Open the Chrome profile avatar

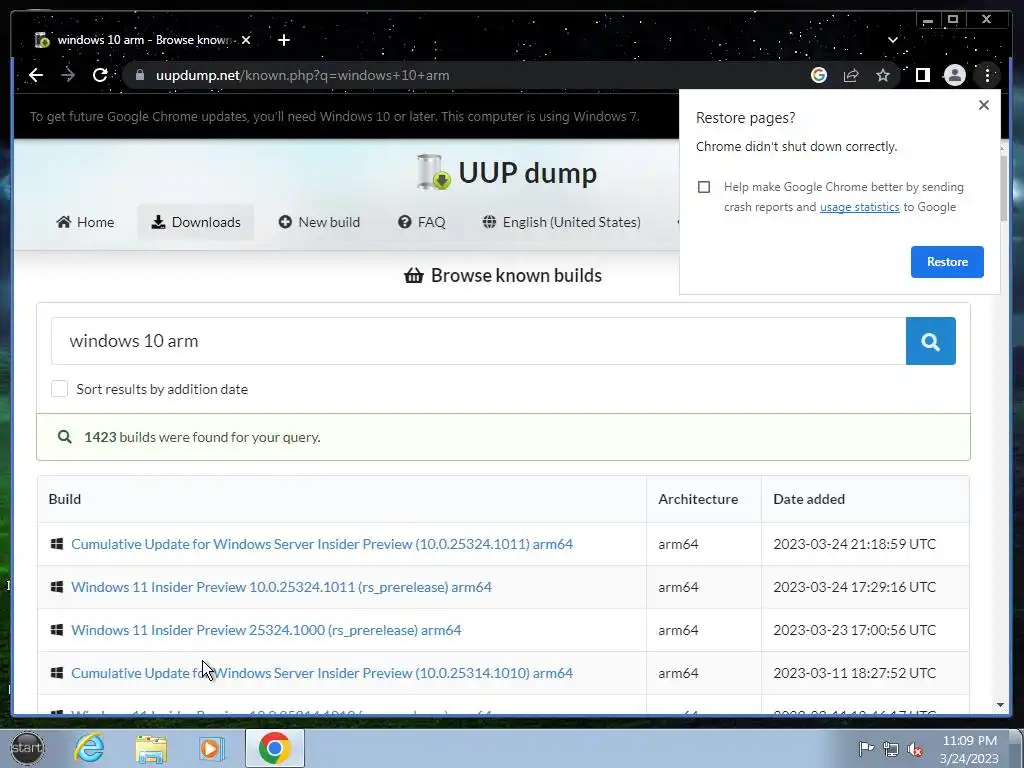coord(954,75)
